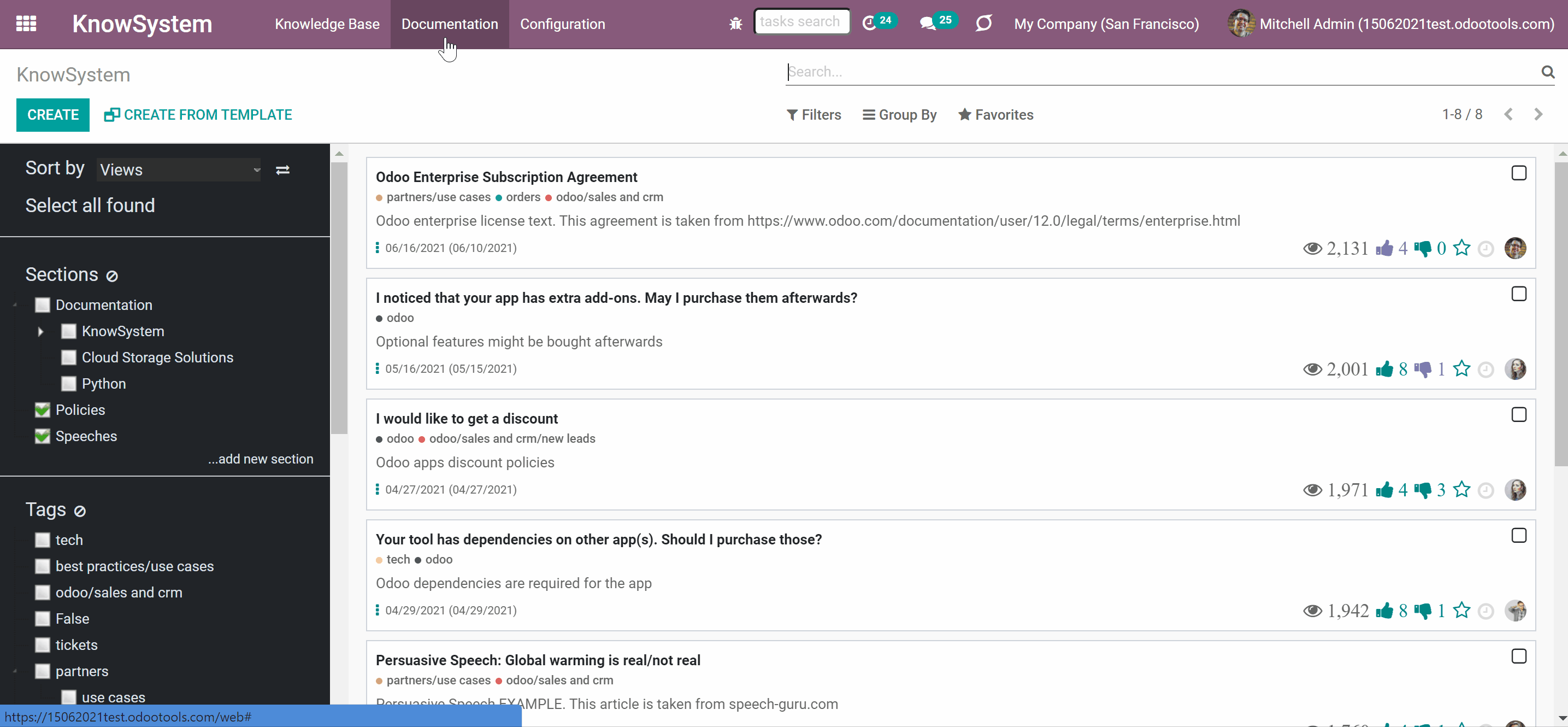
Task: Like the extra add-ons article
Action: 1384,369
